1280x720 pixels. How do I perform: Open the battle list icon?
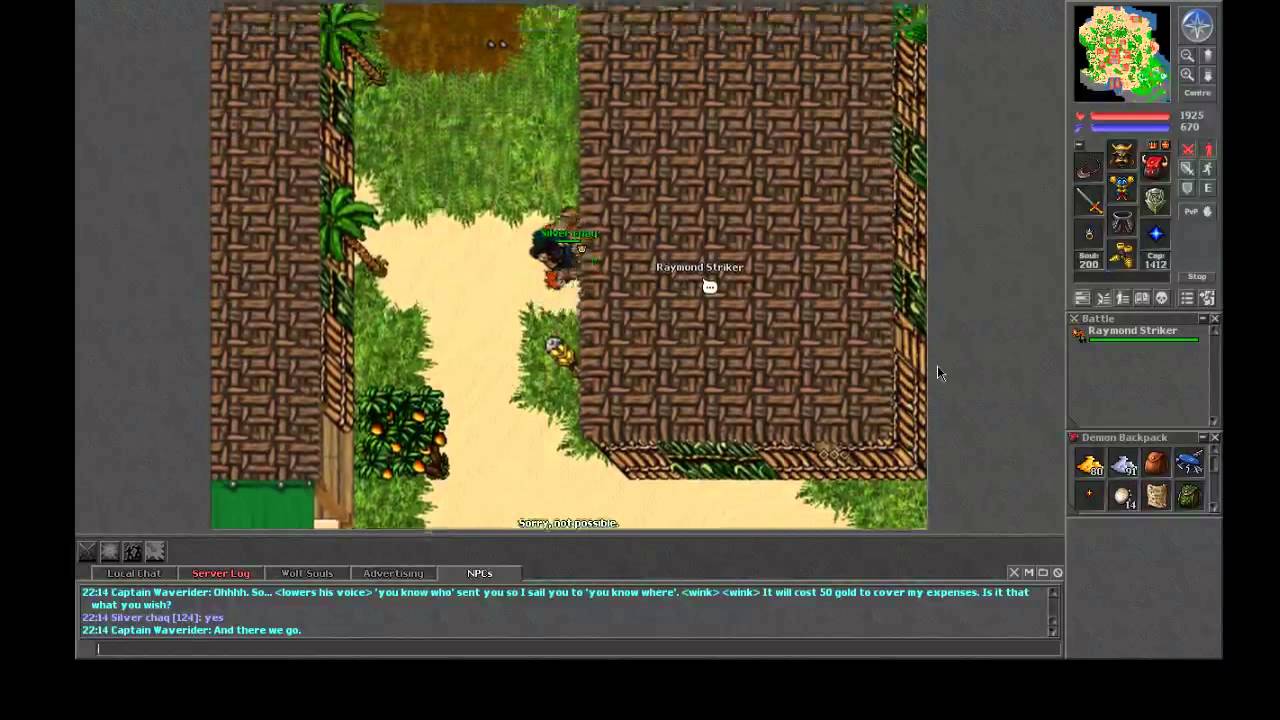1102,297
